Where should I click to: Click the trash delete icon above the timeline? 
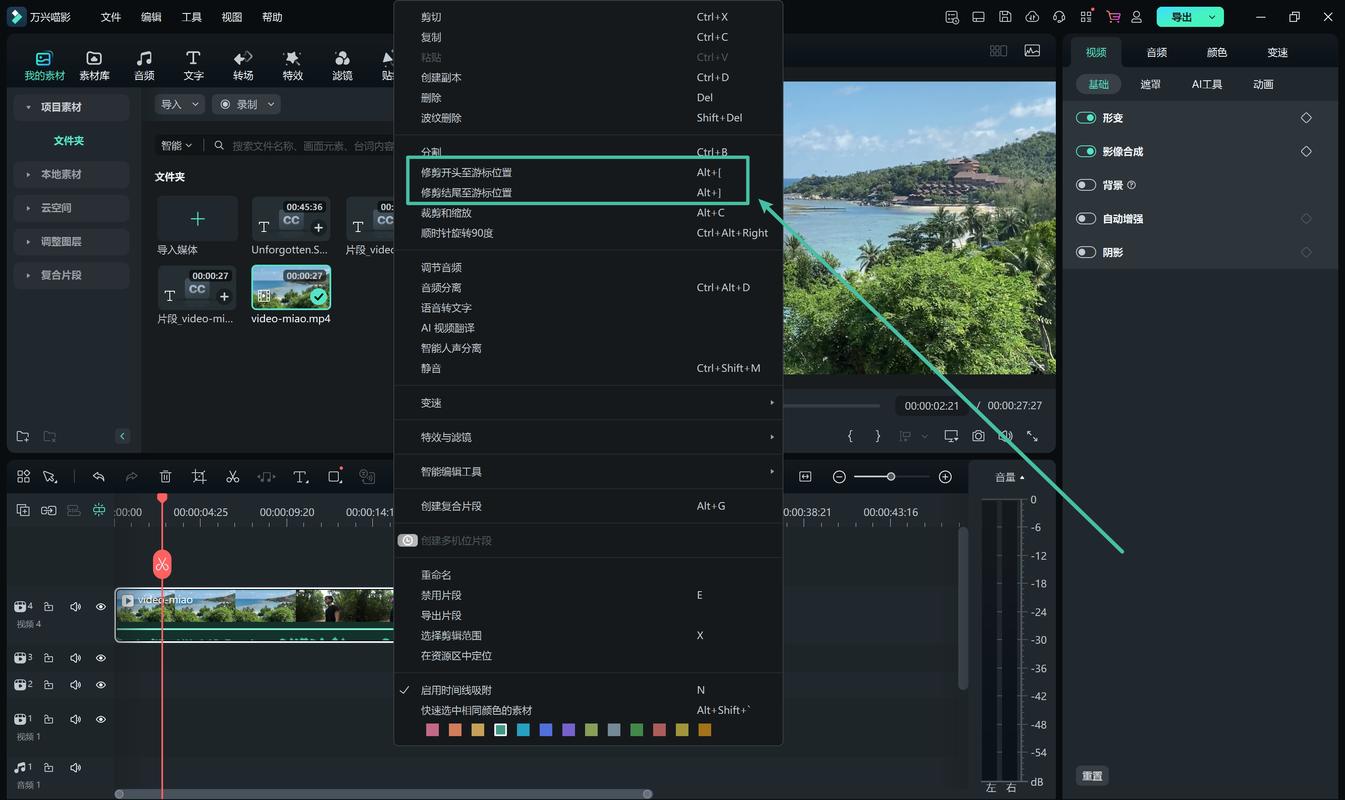click(165, 477)
